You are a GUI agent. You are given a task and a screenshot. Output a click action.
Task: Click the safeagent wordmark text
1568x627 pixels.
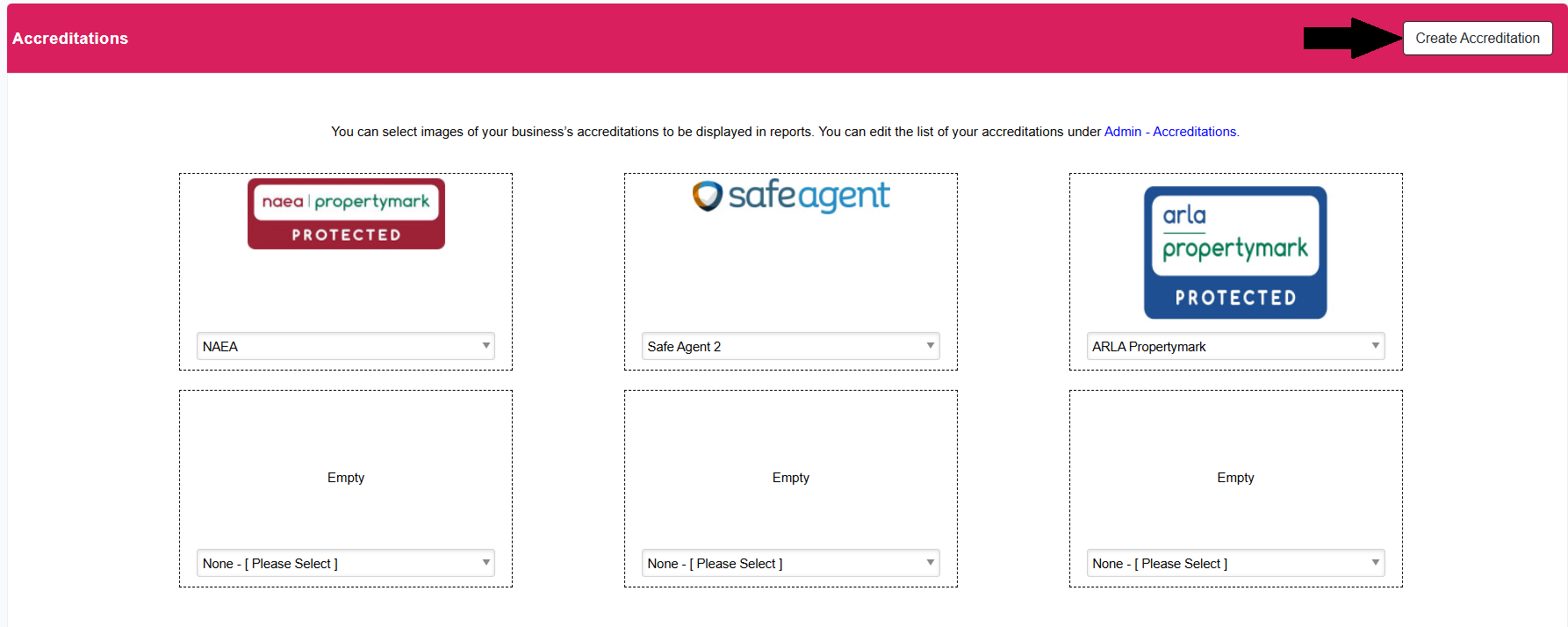click(x=809, y=195)
